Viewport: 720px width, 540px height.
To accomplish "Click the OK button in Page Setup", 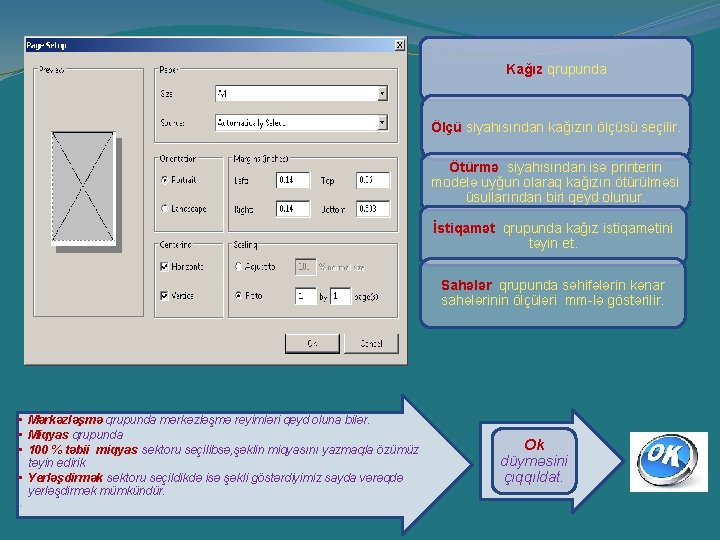I will 312,343.
